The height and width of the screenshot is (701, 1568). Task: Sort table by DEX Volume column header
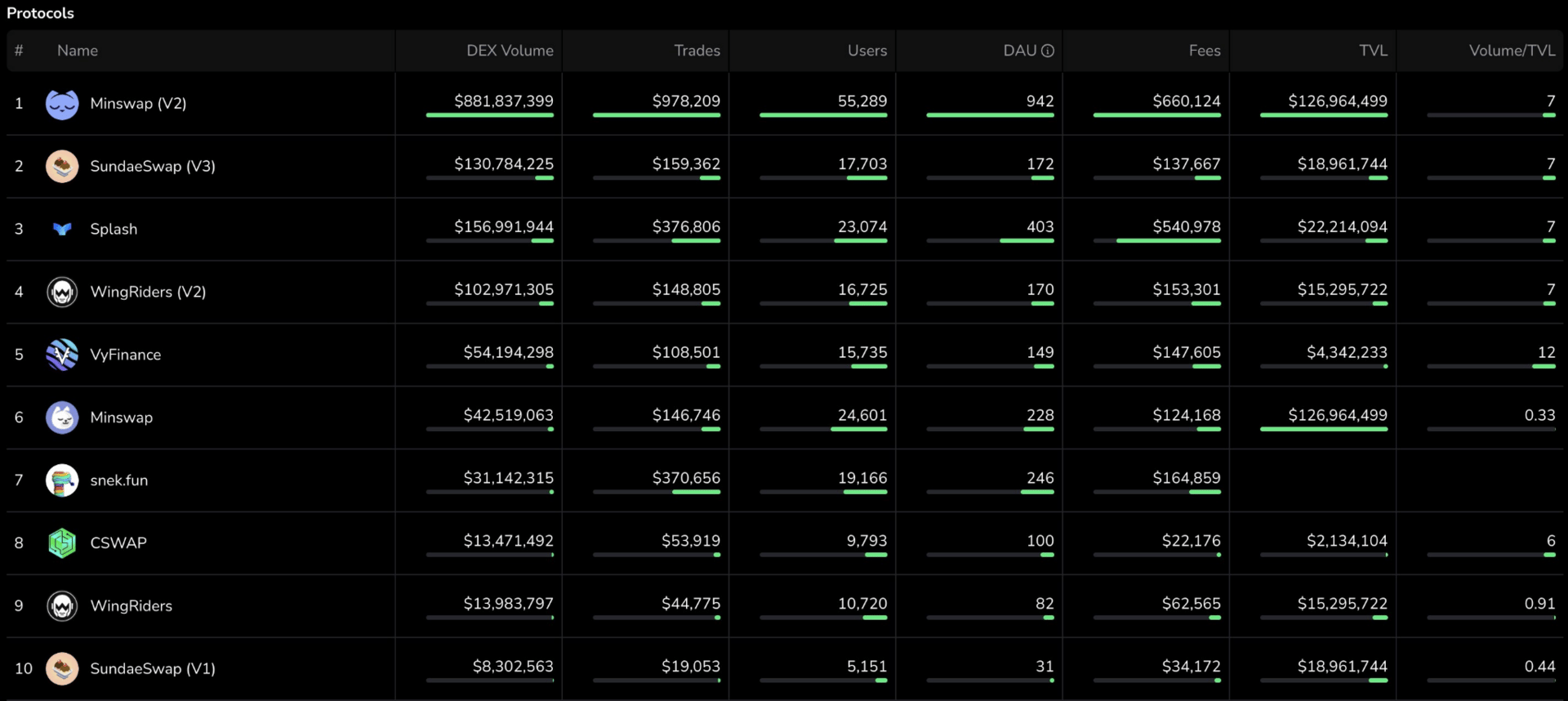point(510,51)
